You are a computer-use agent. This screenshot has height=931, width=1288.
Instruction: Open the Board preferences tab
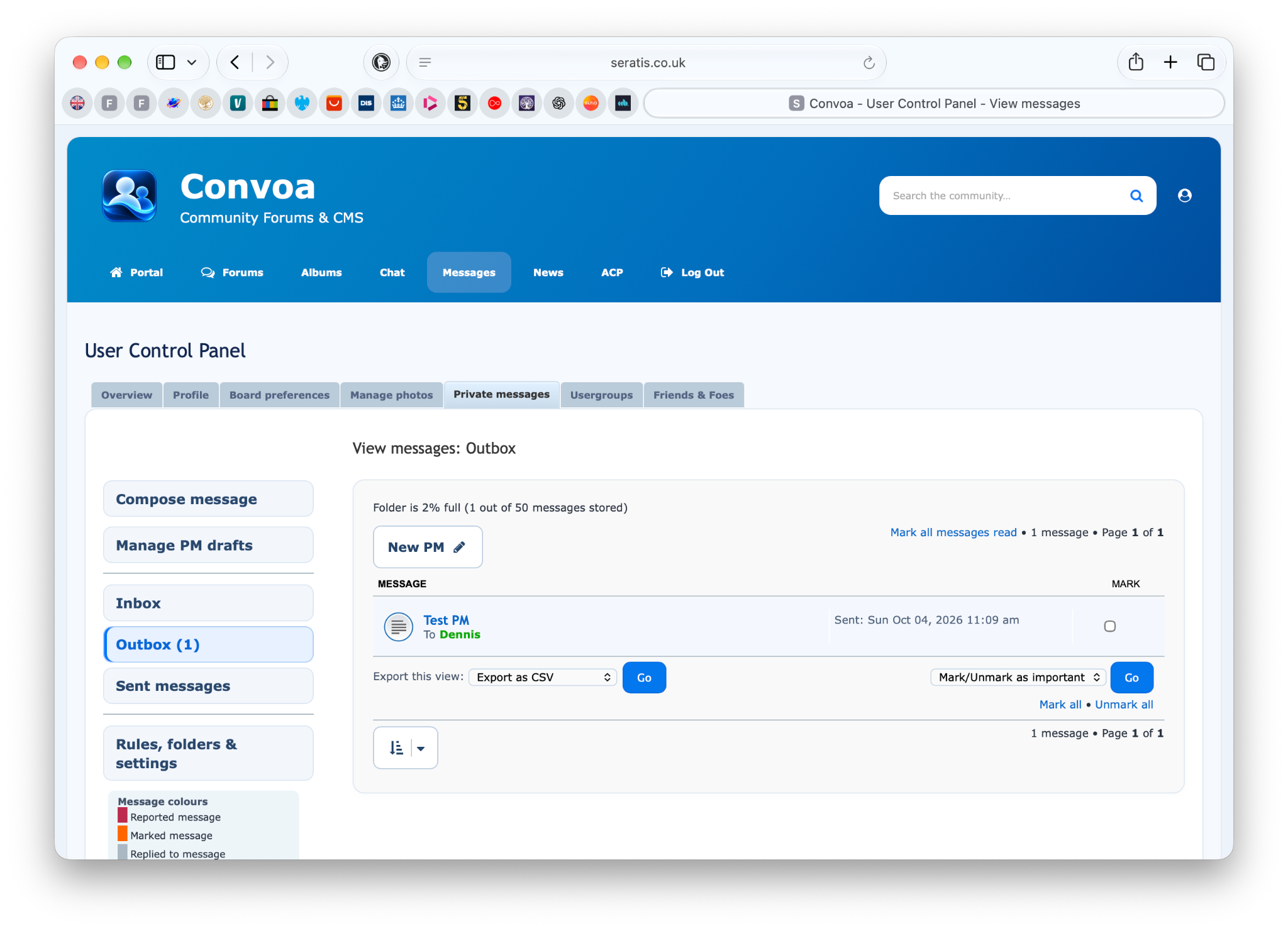(279, 395)
